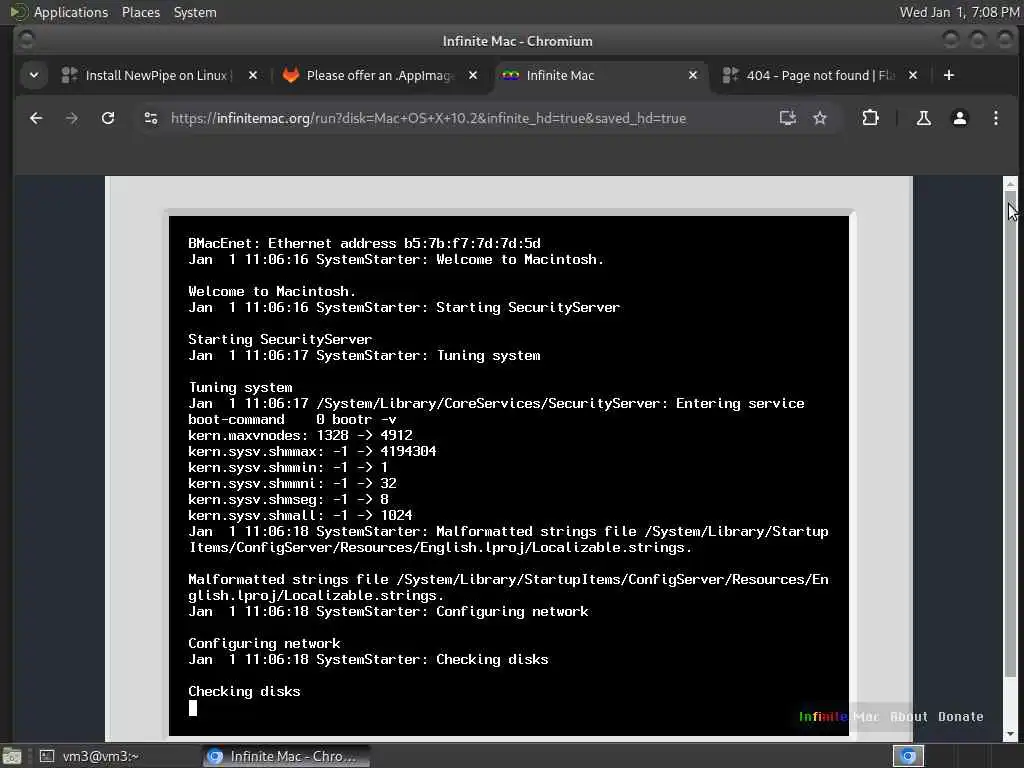
Task: Click the 'Starting SecurityServer' text line
Action: 280,340
